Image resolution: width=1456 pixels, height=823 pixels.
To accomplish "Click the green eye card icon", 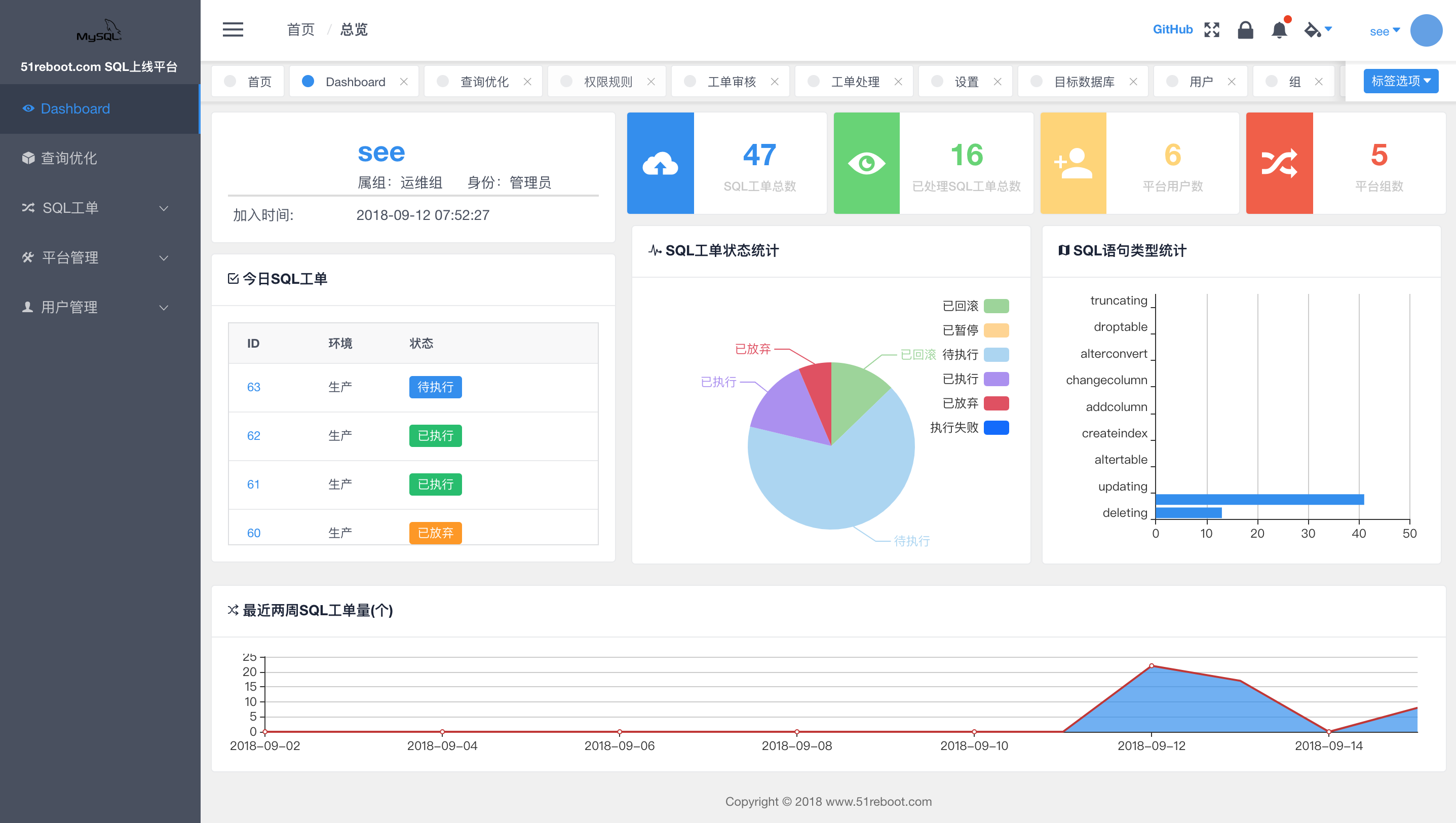I will (866, 163).
